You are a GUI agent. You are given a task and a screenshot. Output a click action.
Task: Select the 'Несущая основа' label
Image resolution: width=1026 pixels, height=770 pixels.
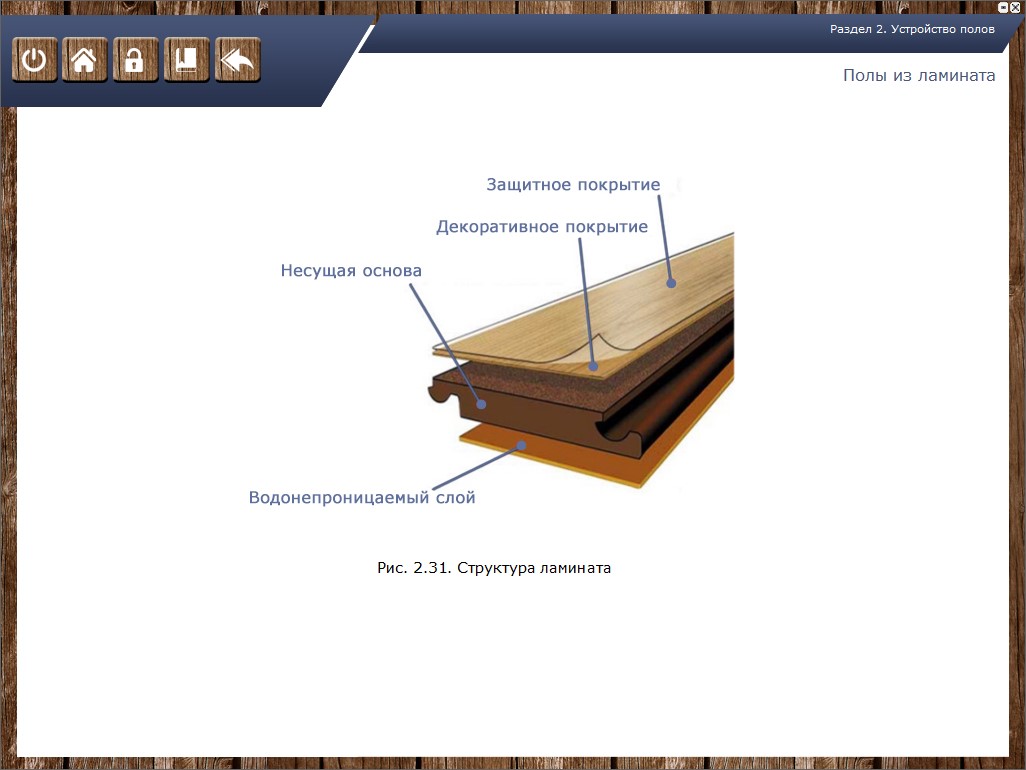351,271
